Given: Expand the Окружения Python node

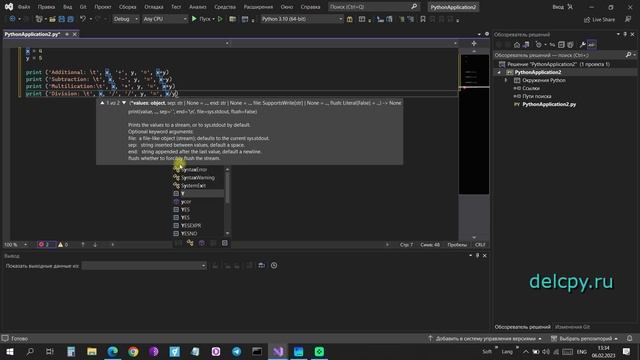Looking at the screenshot, I should 506,80.
